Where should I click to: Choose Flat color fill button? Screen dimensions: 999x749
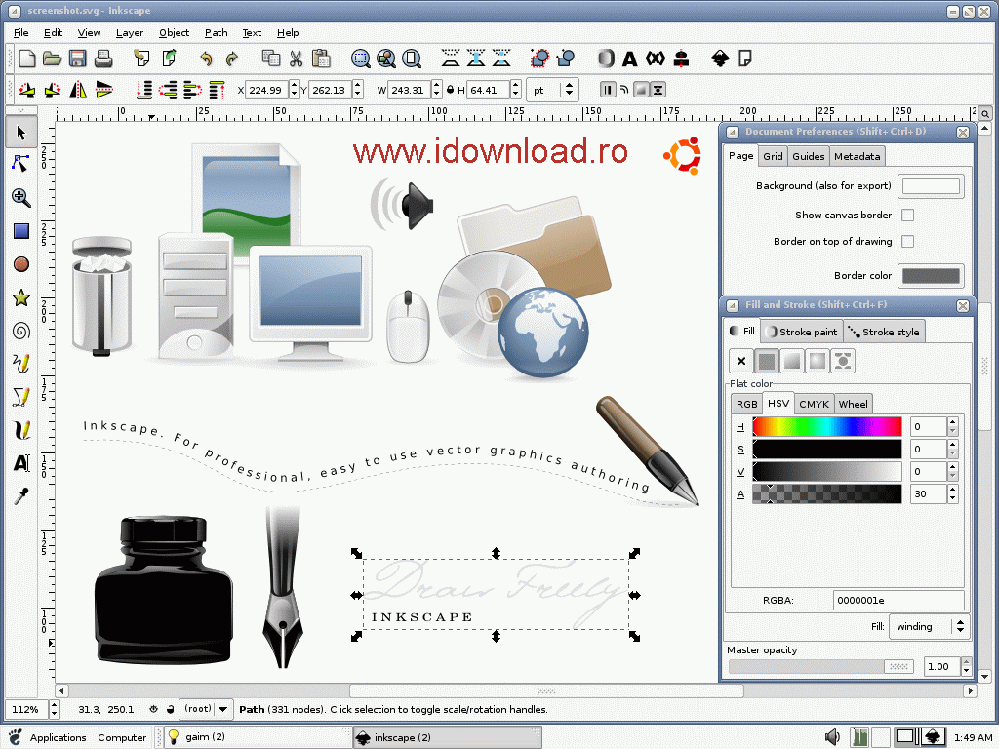point(766,361)
